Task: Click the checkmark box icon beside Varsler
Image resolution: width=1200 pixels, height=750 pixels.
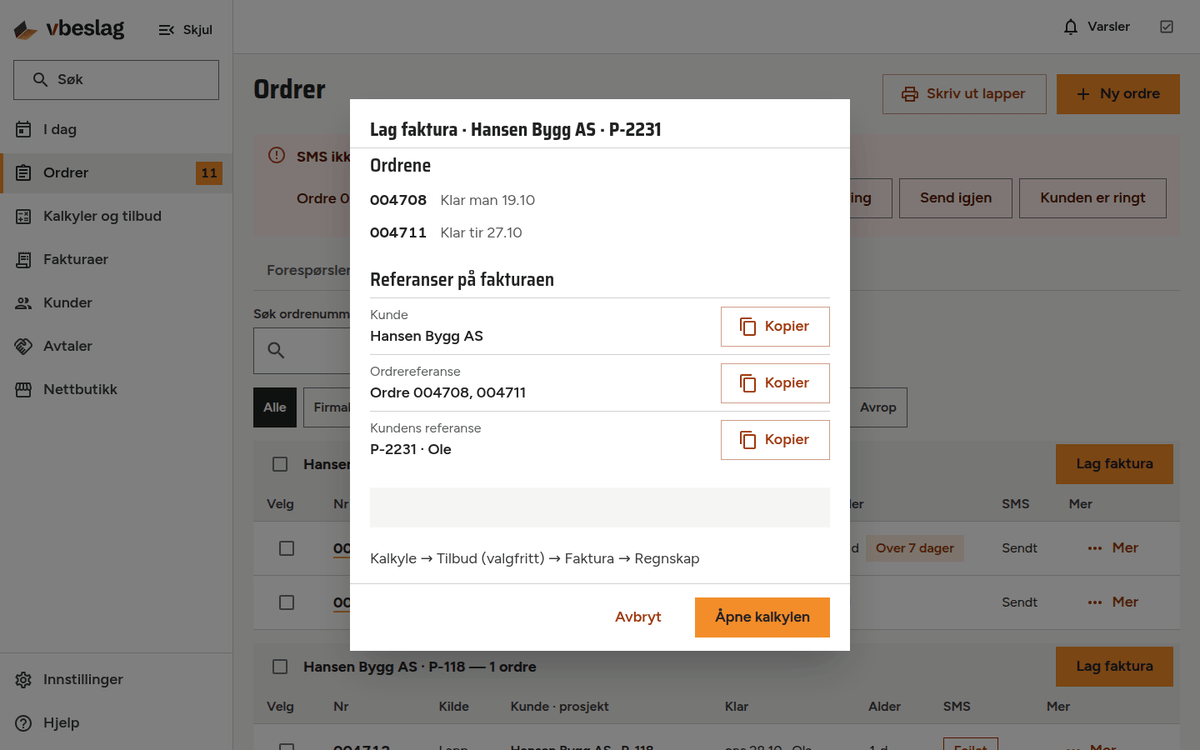Action: [x=1166, y=27]
